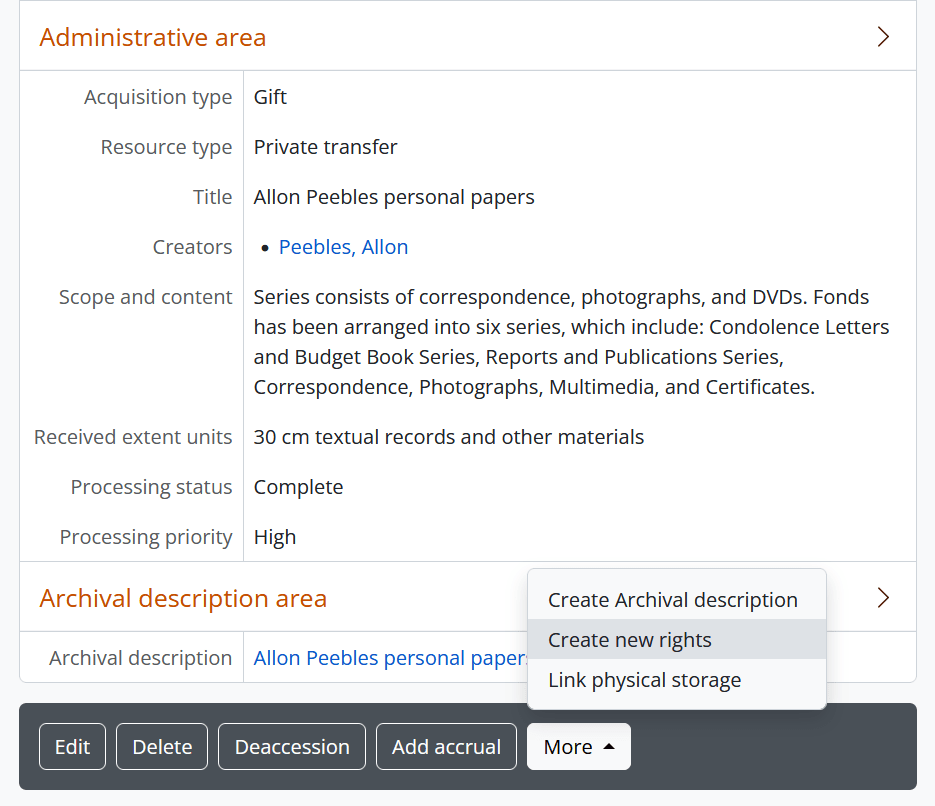Image resolution: width=935 pixels, height=806 pixels.
Task: Click the Gift acquisition type value
Action: (x=270, y=97)
